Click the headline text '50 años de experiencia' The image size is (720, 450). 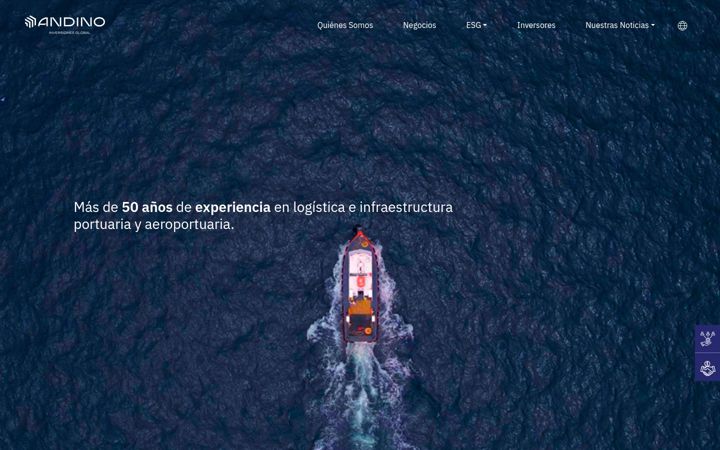(x=196, y=208)
